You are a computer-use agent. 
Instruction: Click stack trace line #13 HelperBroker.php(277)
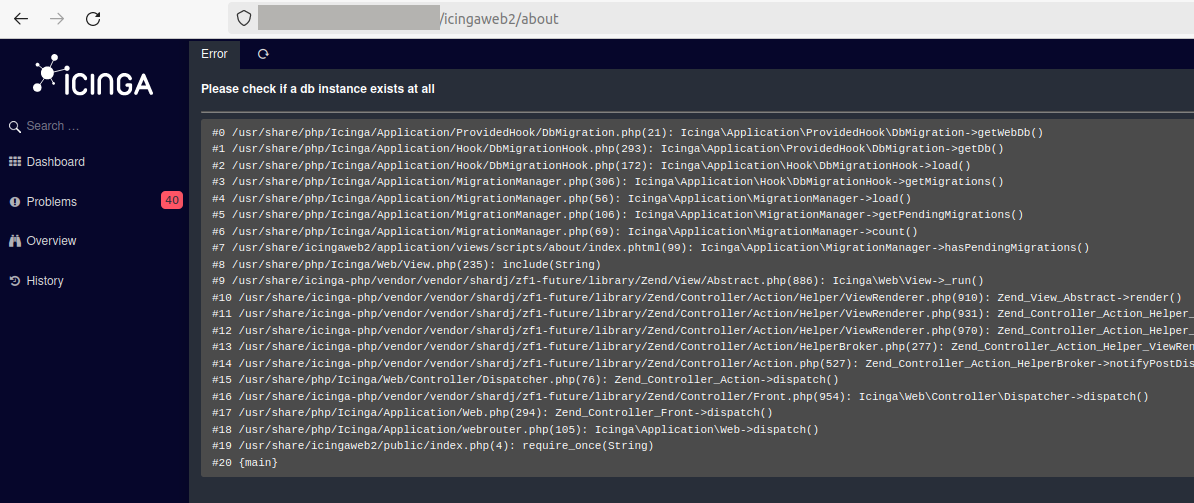tap(703, 347)
